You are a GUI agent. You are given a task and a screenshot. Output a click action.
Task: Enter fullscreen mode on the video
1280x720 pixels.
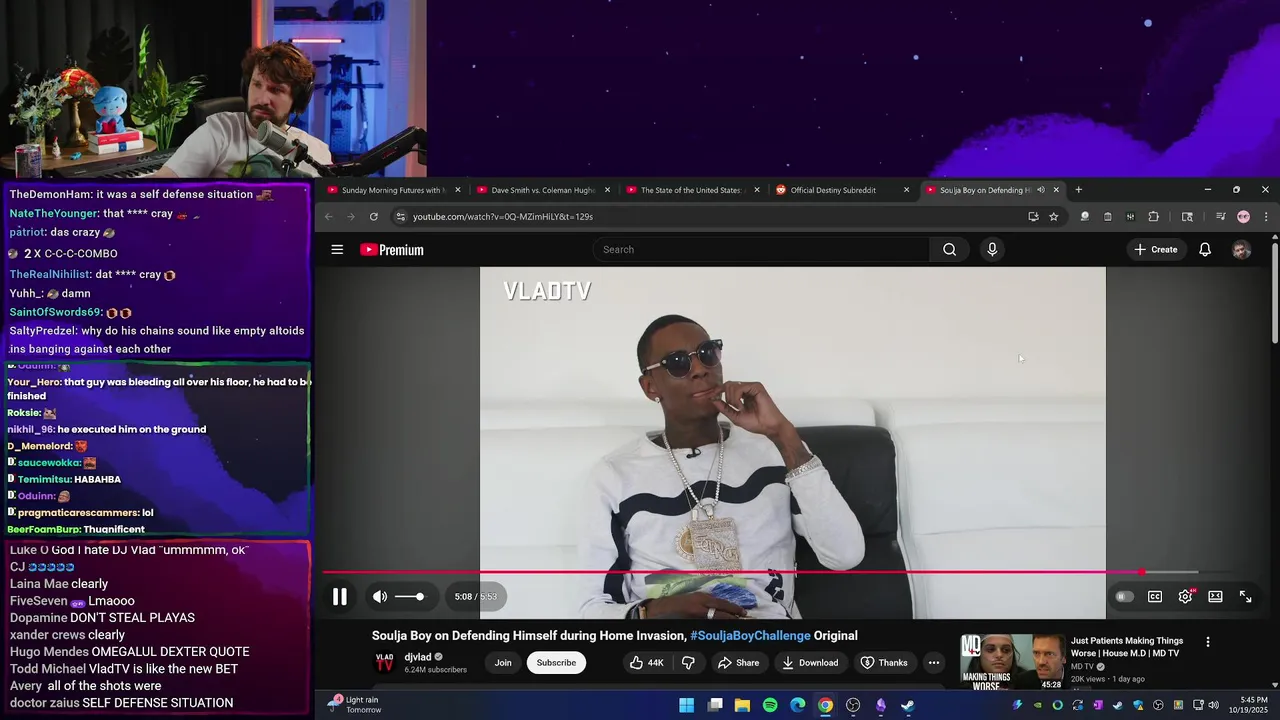point(1246,597)
